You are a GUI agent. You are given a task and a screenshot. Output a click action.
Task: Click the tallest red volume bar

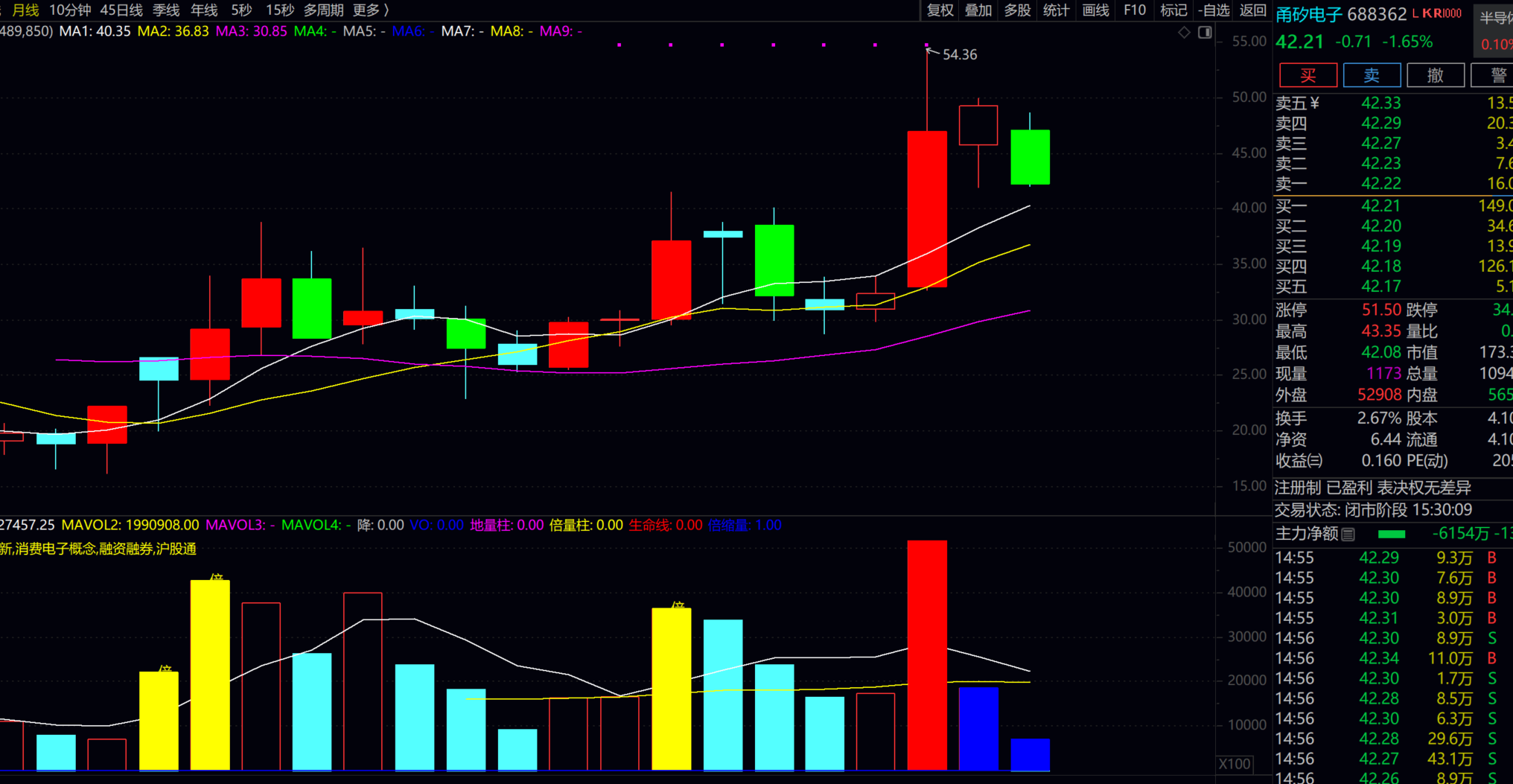click(927, 655)
